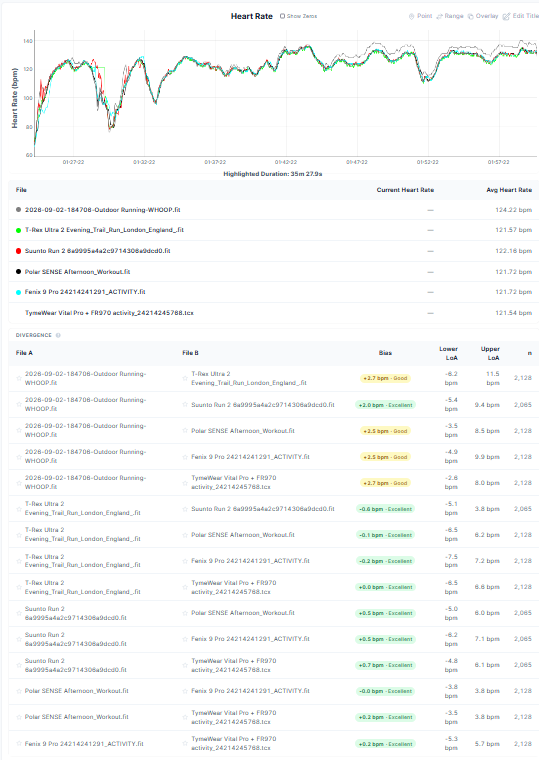The width and height of the screenshot is (539, 760).
Task: Click the 121.54 bpm average value
Action: point(513,313)
